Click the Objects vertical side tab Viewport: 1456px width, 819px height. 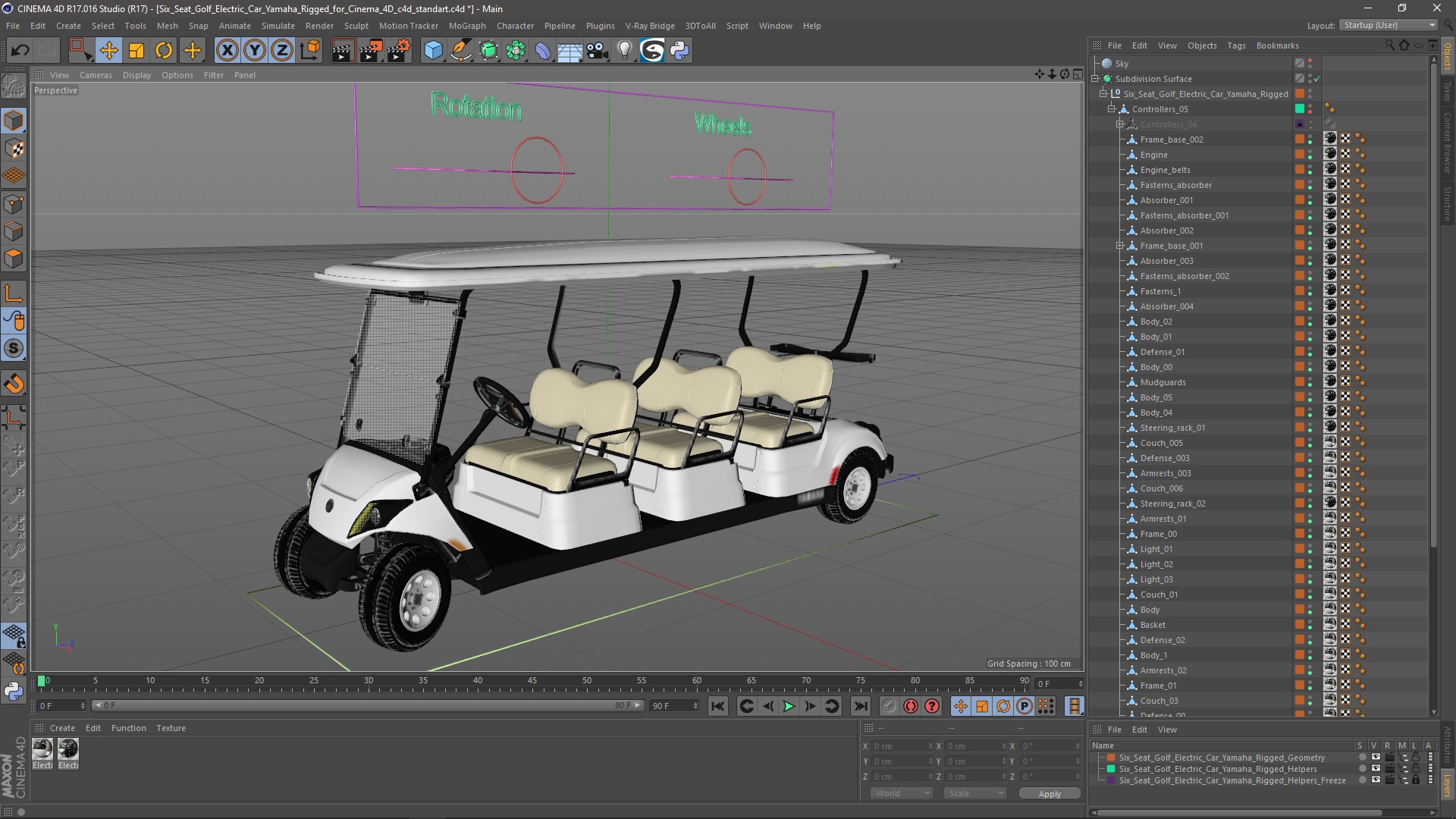(x=1448, y=57)
